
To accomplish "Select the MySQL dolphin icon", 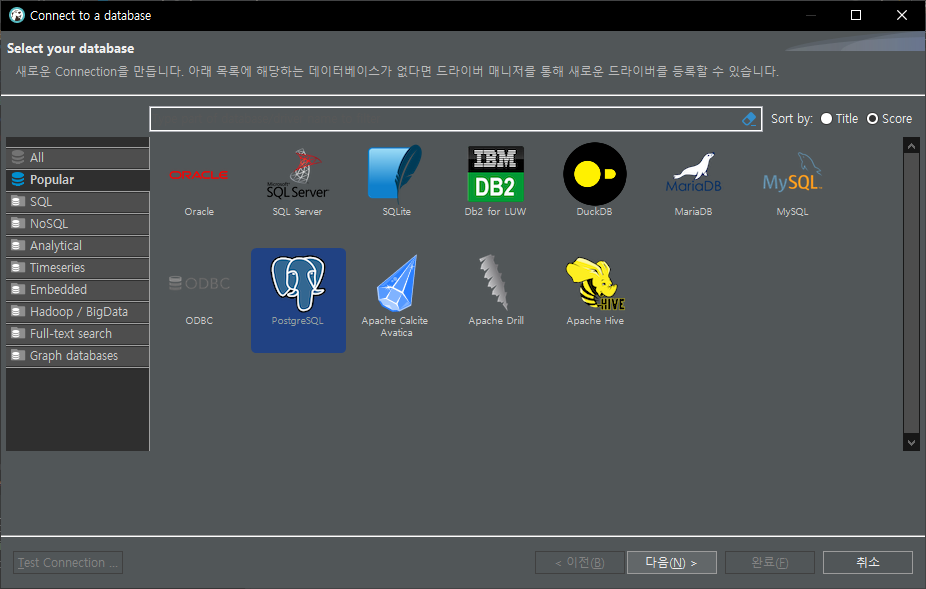I will click(x=792, y=173).
